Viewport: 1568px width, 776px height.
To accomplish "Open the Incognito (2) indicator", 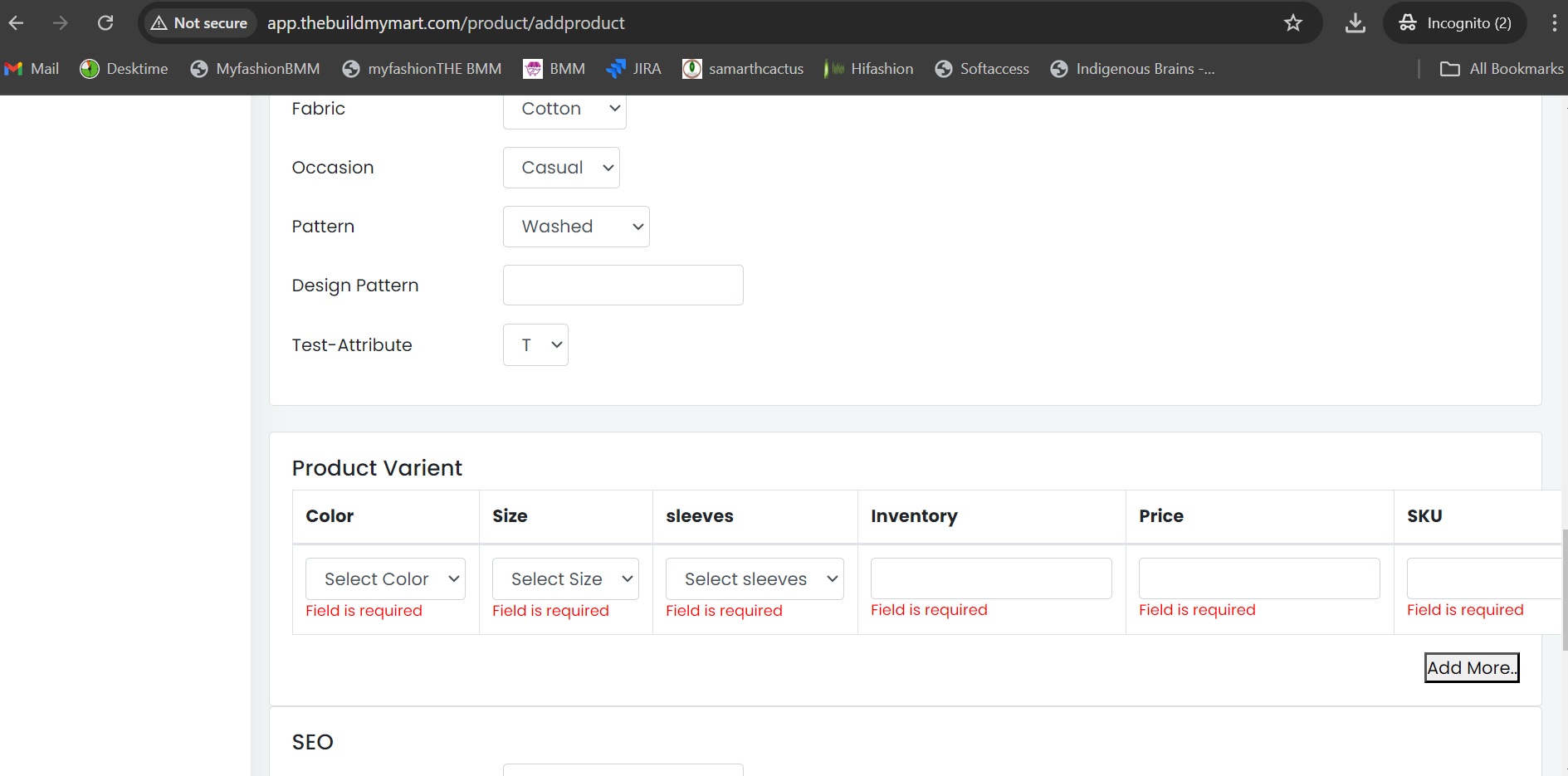I will [x=1456, y=23].
